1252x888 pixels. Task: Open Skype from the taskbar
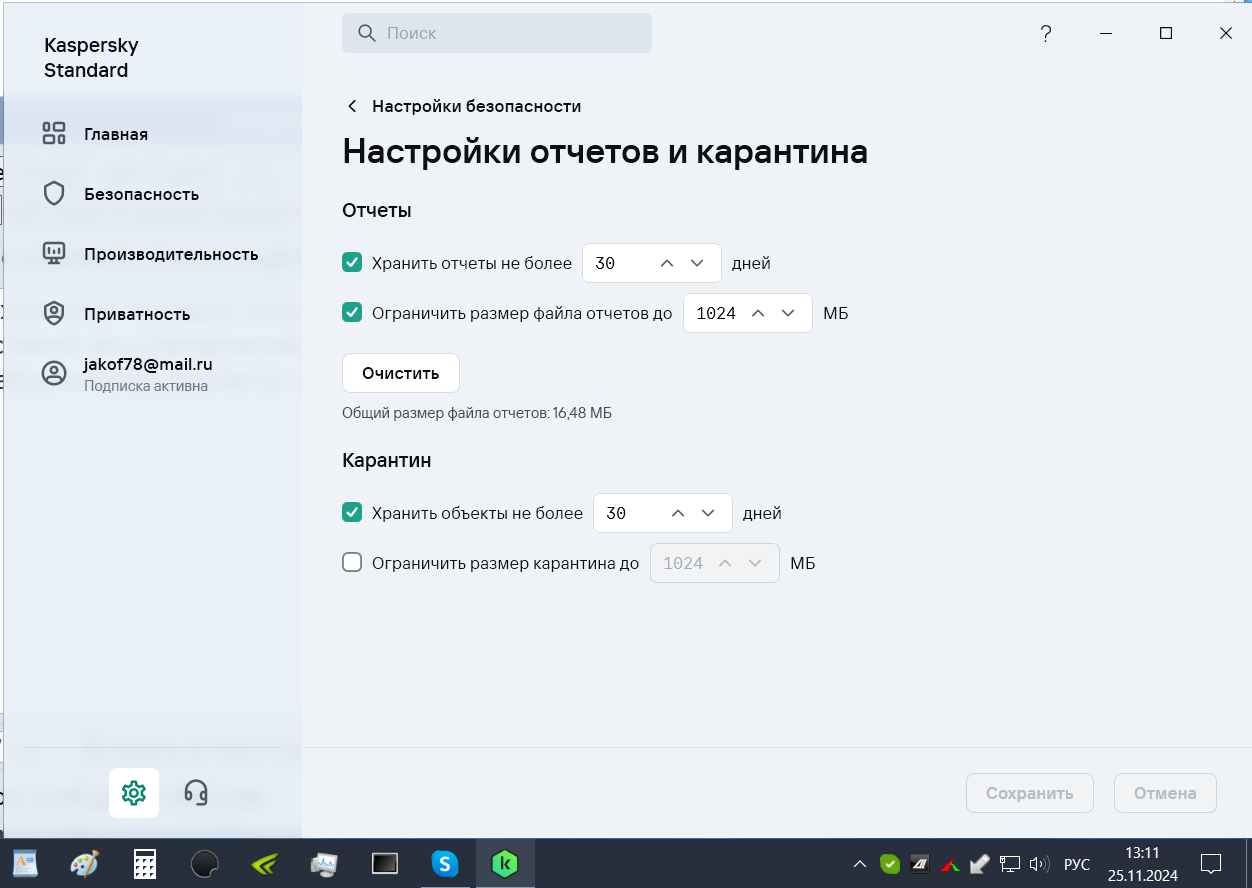[x=445, y=864]
